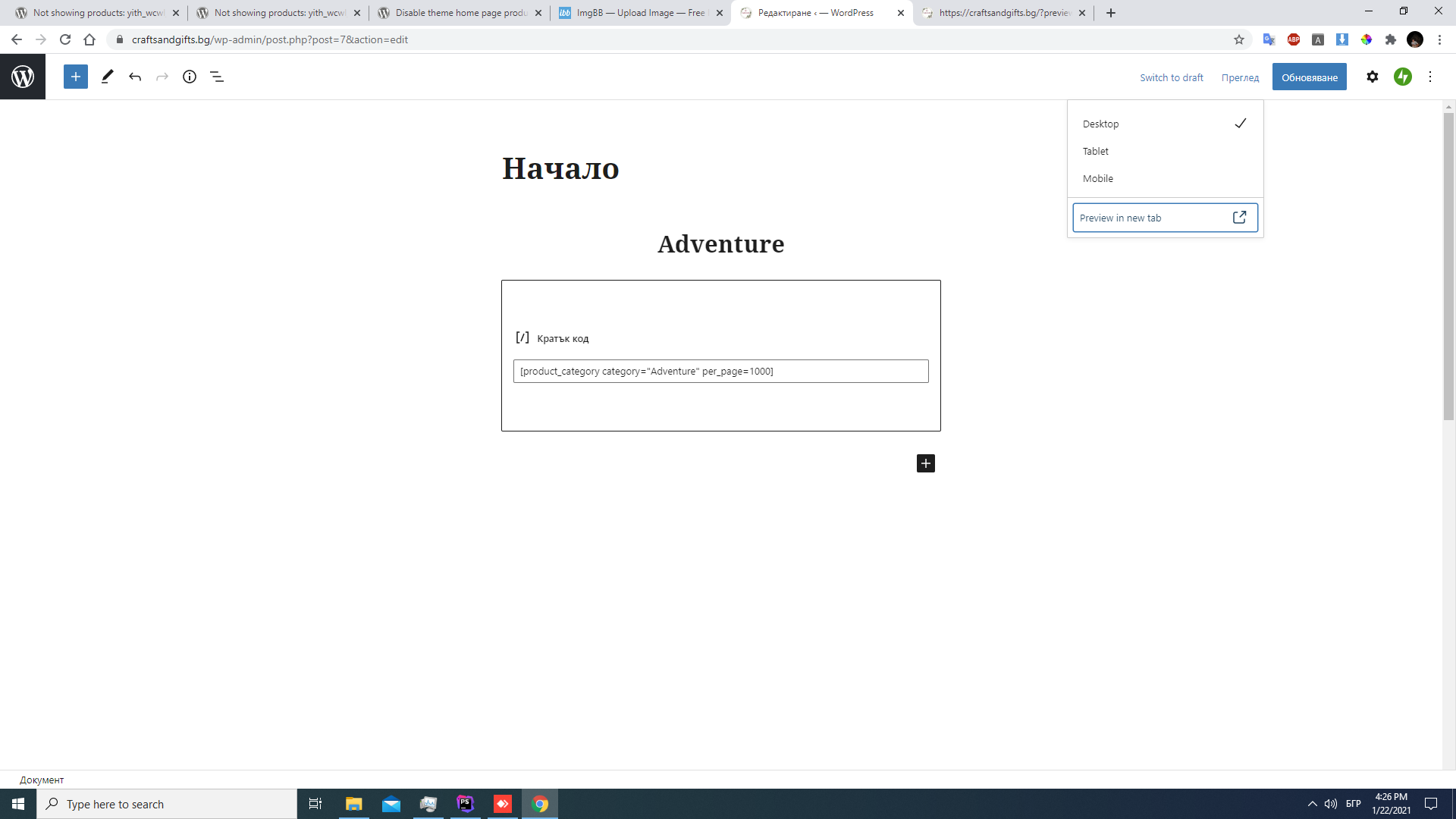The image size is (1456, 819).
Task: Open the Chrome three-dot menu
Action: point(1439,39)
